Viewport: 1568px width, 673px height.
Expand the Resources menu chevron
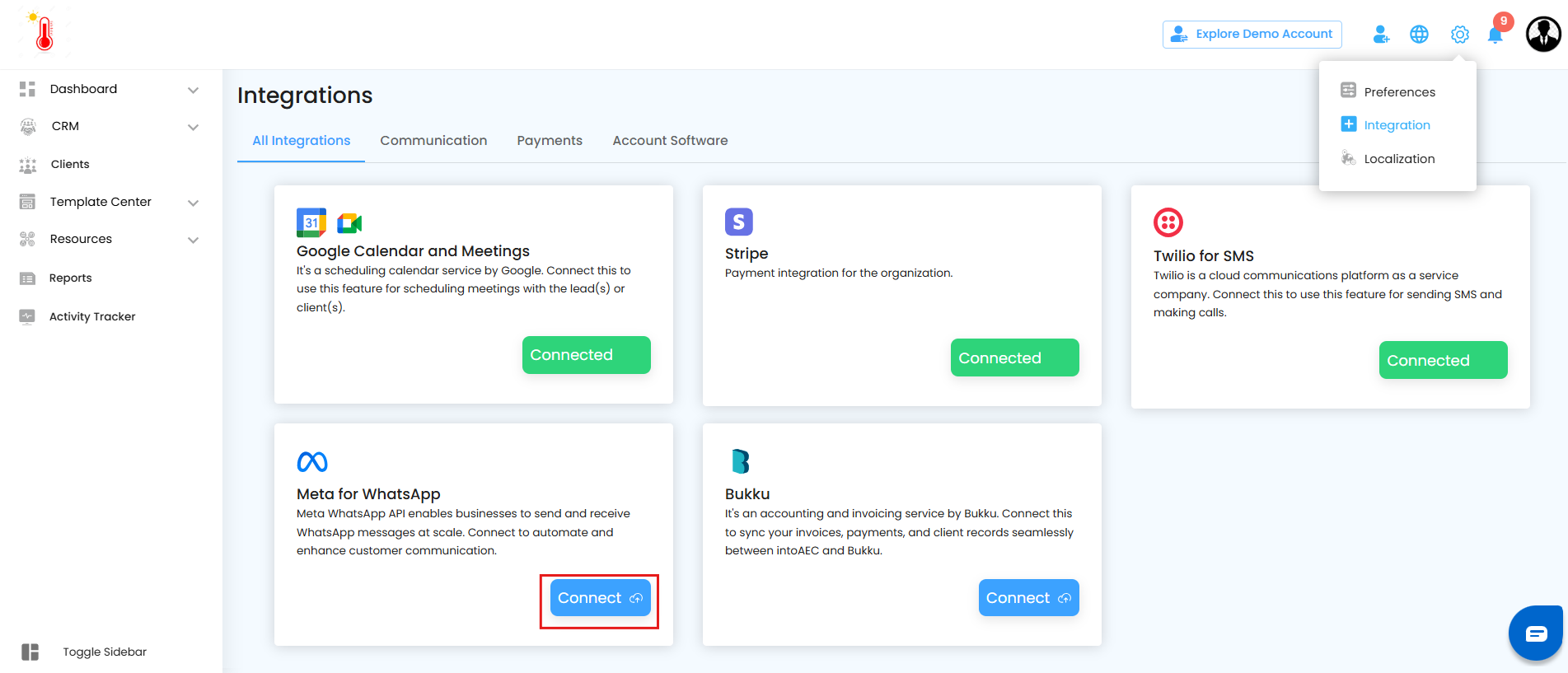(x=193, y=240)
